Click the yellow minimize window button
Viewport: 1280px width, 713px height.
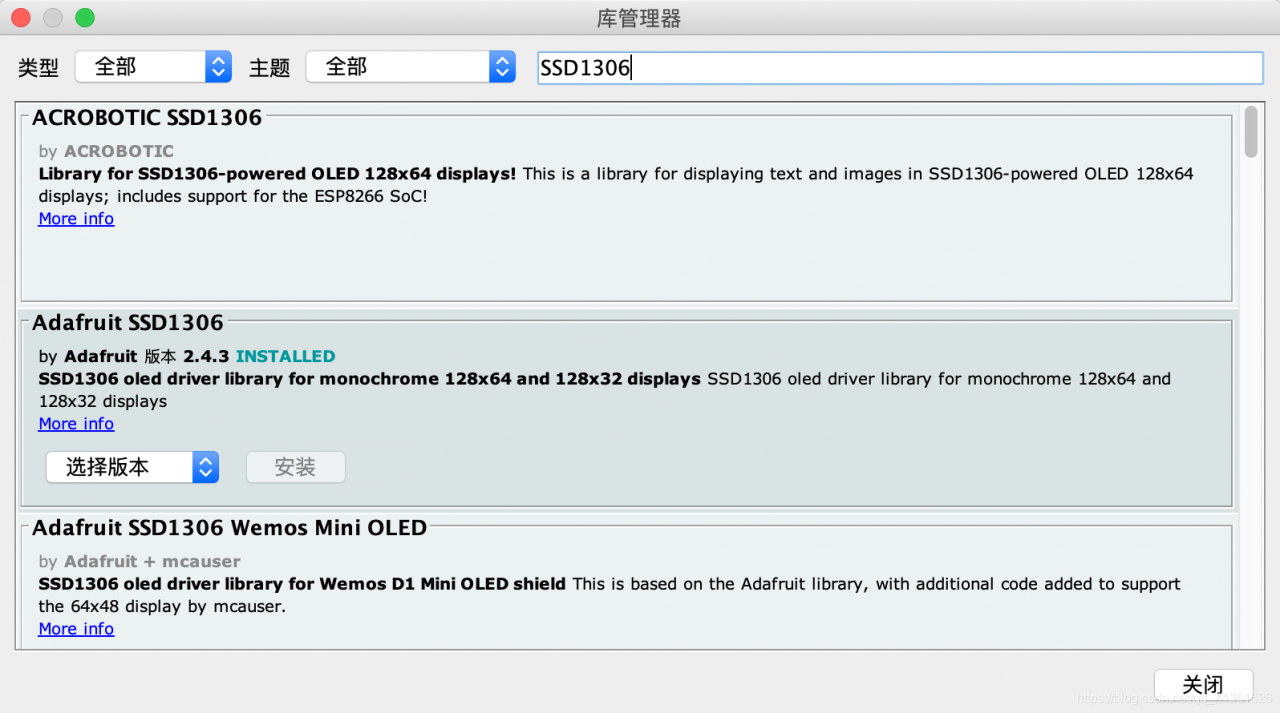pos(53,18)
